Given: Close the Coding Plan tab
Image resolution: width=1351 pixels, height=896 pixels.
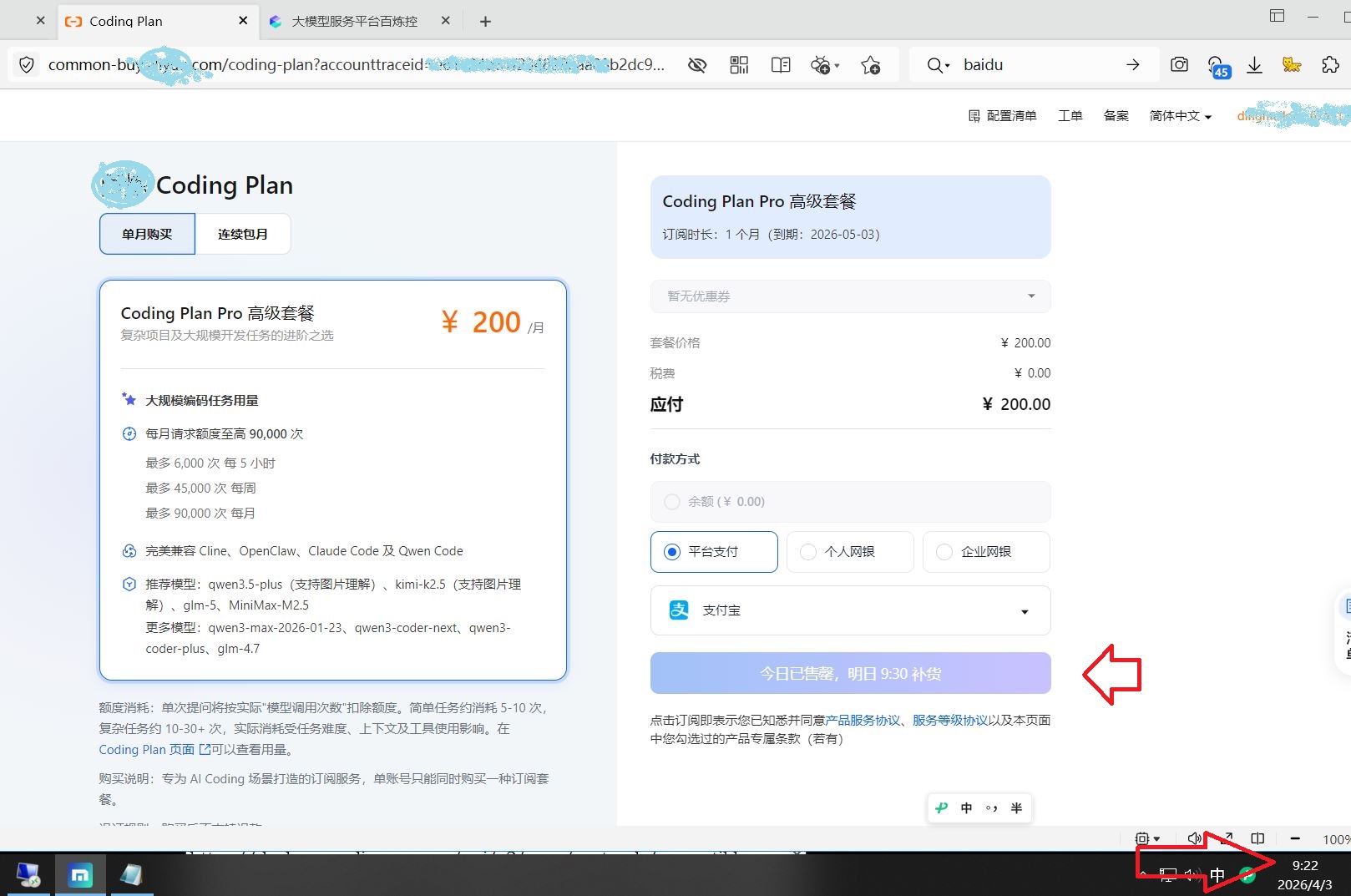Looking at the screenshot, I should click(x=243, y=21).
